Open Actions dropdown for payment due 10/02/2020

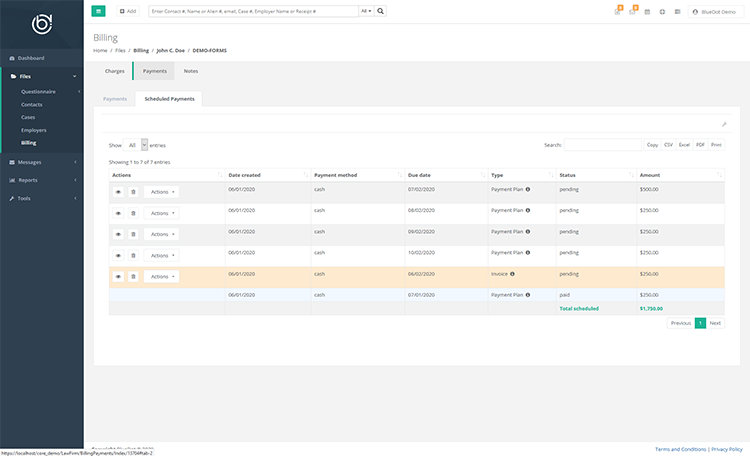coord(162,255)
